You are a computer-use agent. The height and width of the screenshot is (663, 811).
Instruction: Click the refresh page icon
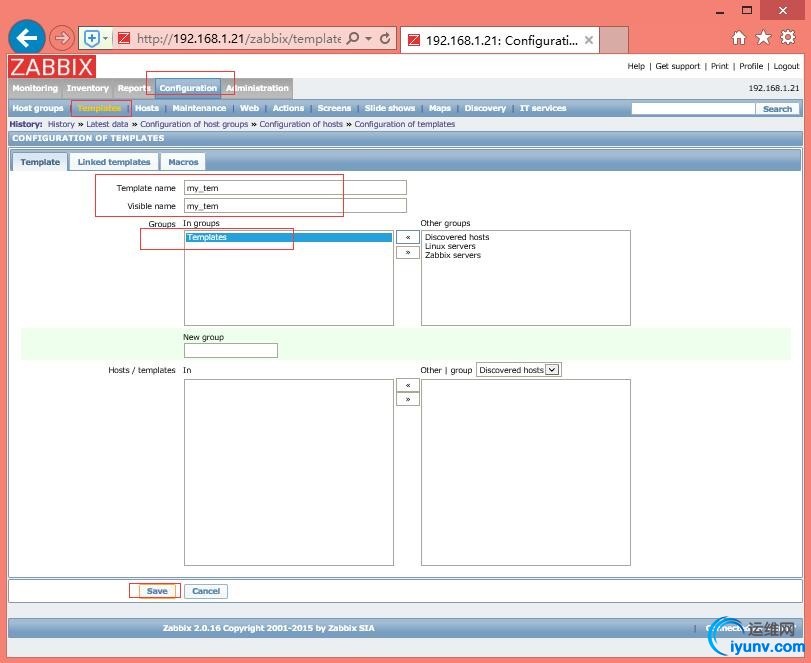tap(385, 38)
